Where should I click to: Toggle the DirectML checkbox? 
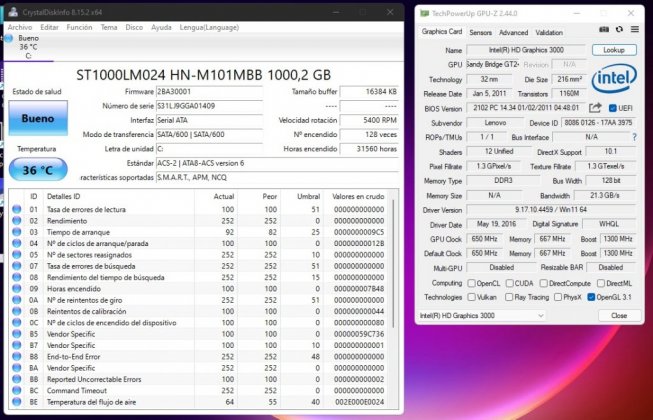[601, 283]
